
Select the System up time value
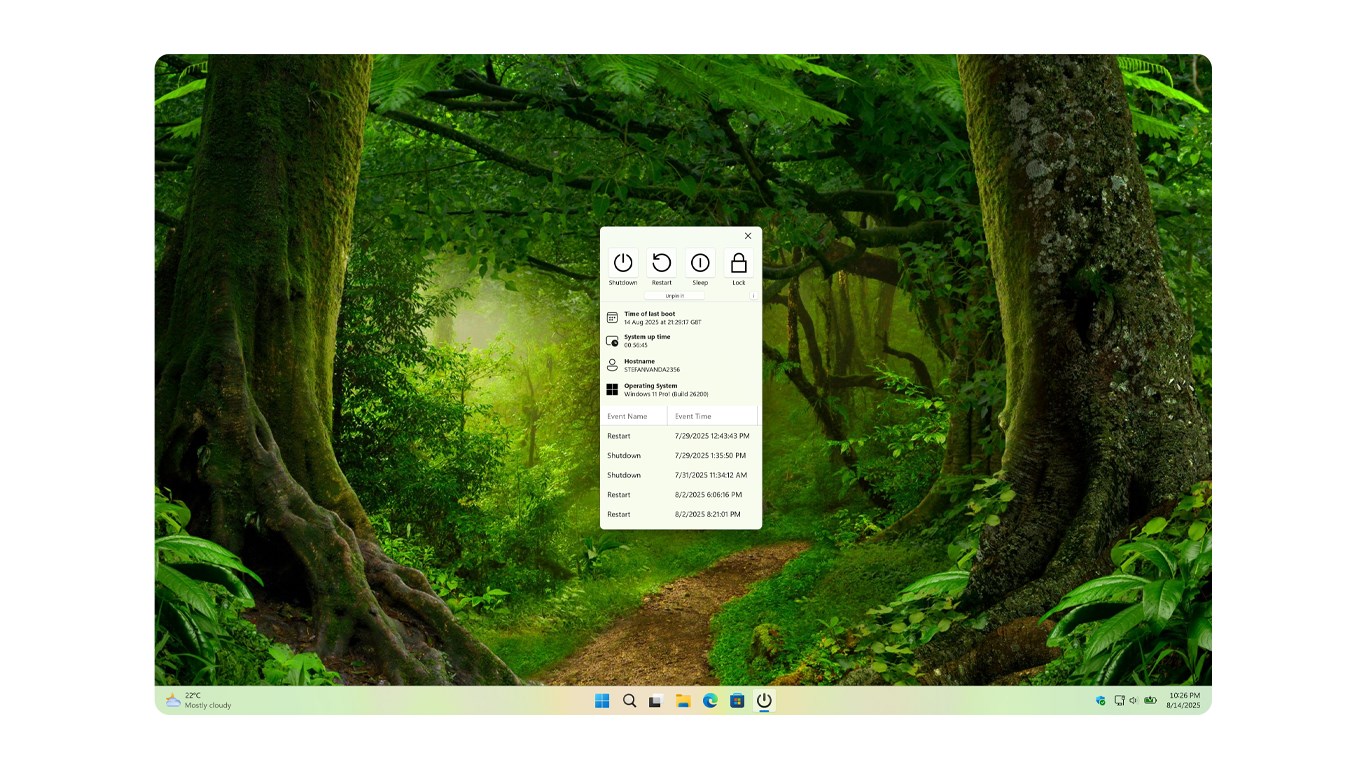click(x=636, y=345)
